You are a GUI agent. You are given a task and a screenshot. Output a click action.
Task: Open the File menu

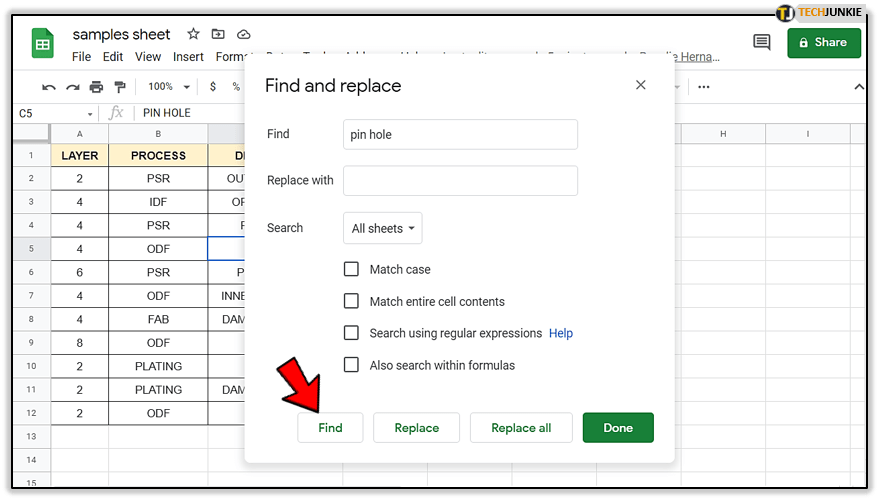[x=81, y=57]
